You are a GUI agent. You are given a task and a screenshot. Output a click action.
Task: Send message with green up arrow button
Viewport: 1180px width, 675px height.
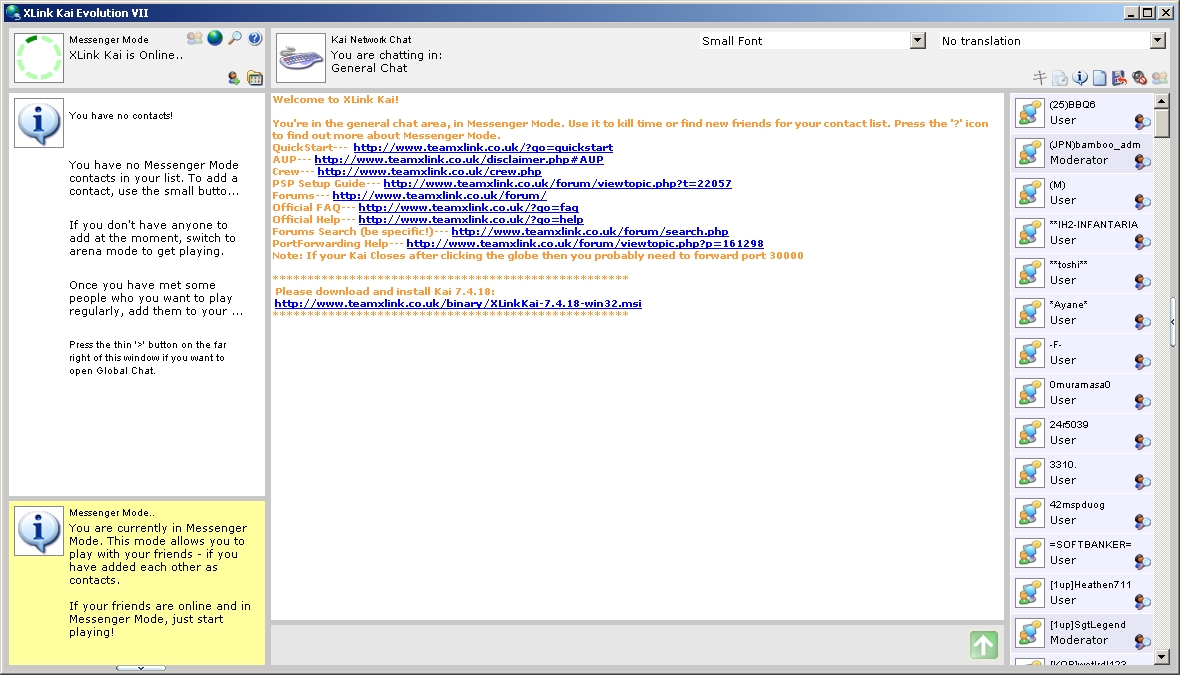coord(984,645)
